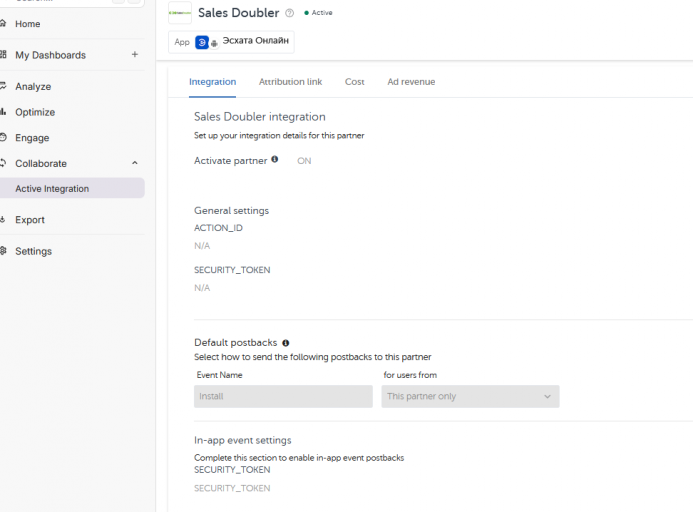Collapse the Collaborate section chevron
The image size is (693, 512).
pyautogui.click(x=135, y=163)
